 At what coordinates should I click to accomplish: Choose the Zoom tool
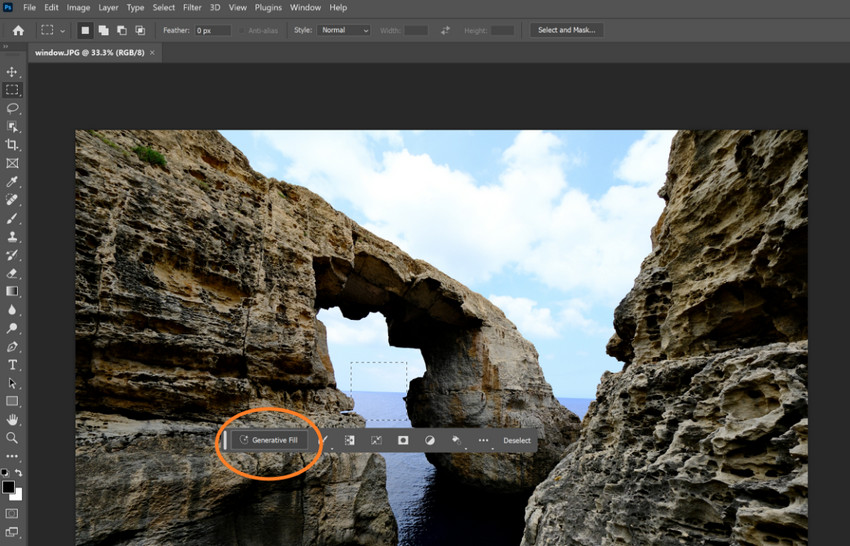[12, 437]
